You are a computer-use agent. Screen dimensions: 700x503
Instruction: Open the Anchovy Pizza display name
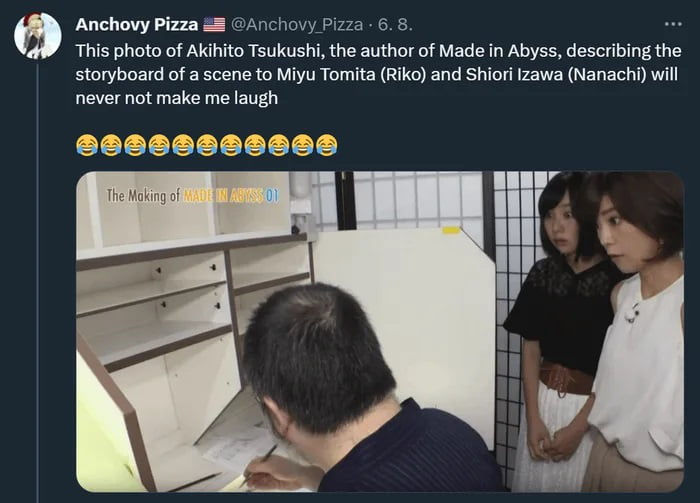pyautogui.click(x=137, y=24)
